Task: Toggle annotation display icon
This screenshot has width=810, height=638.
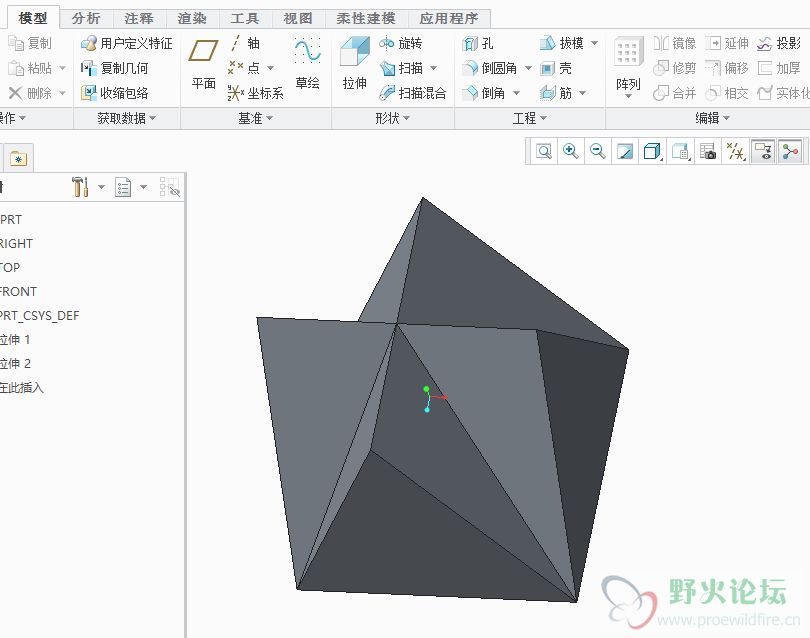Action: [x=763, y=151]
